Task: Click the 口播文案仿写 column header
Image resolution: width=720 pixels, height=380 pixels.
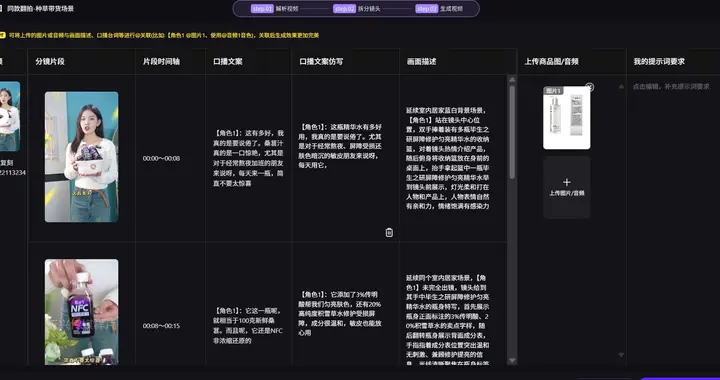Action: (321, 61)
